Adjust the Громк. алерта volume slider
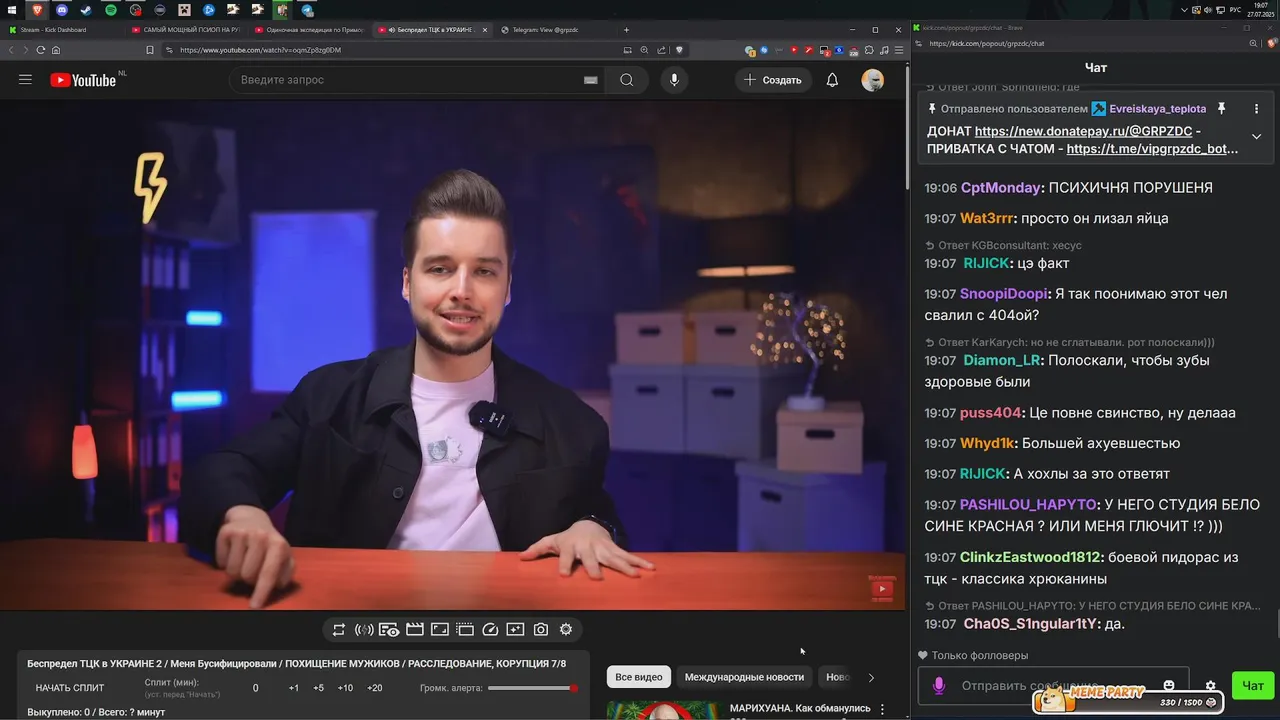Viewport: 1280px width, 720px height. [x=532, y=688]
